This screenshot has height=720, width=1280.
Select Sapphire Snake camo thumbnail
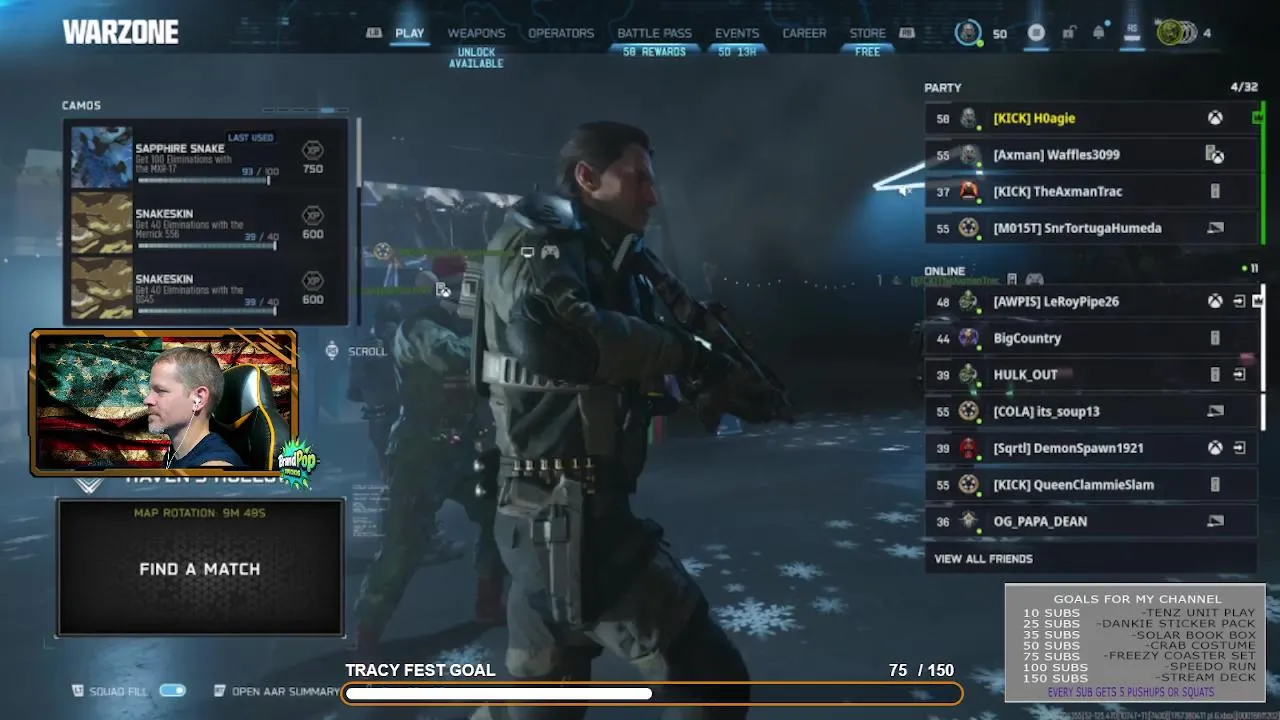pos(101,157)
